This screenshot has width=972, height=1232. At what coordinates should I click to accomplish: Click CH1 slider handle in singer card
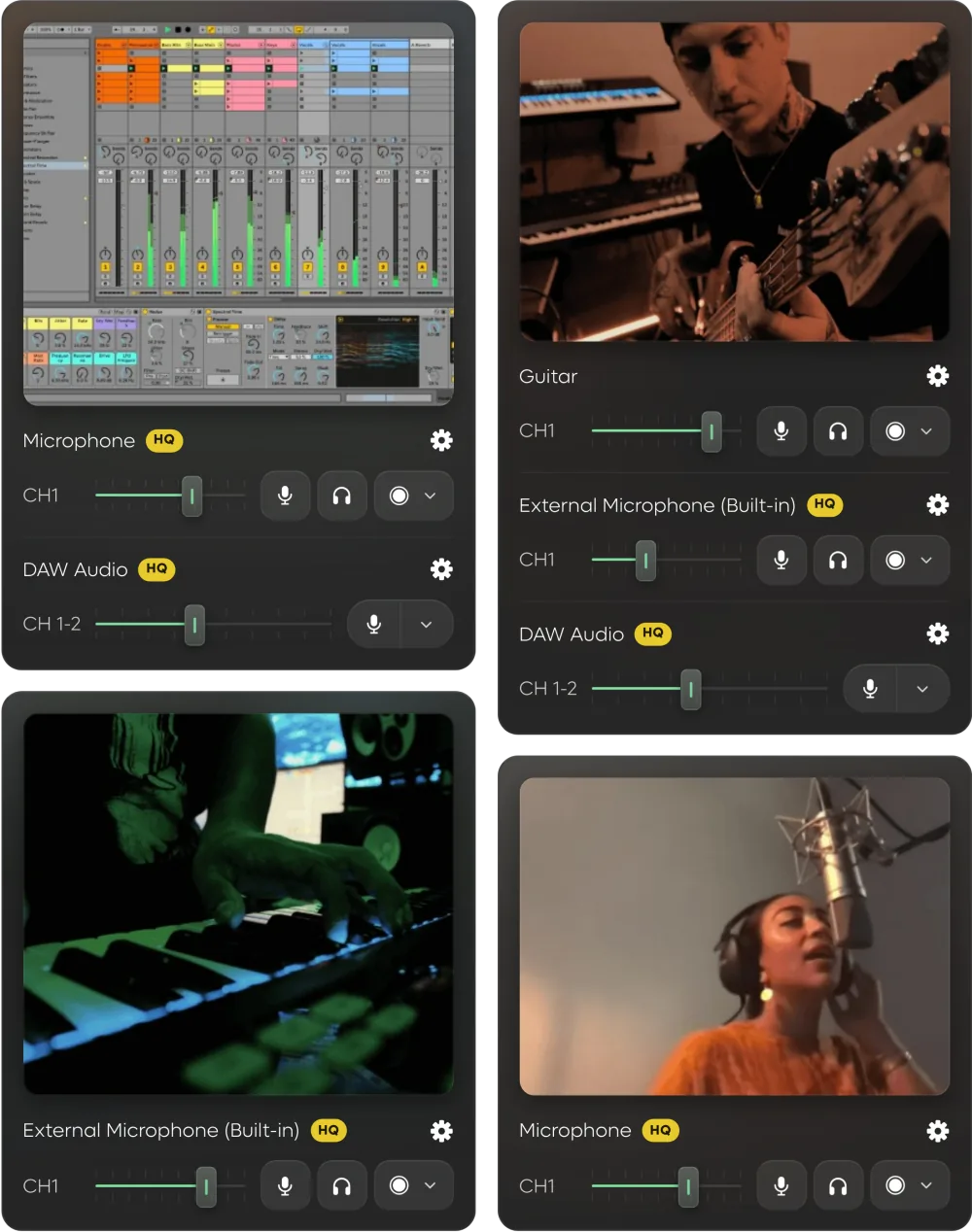(688, 1185)
